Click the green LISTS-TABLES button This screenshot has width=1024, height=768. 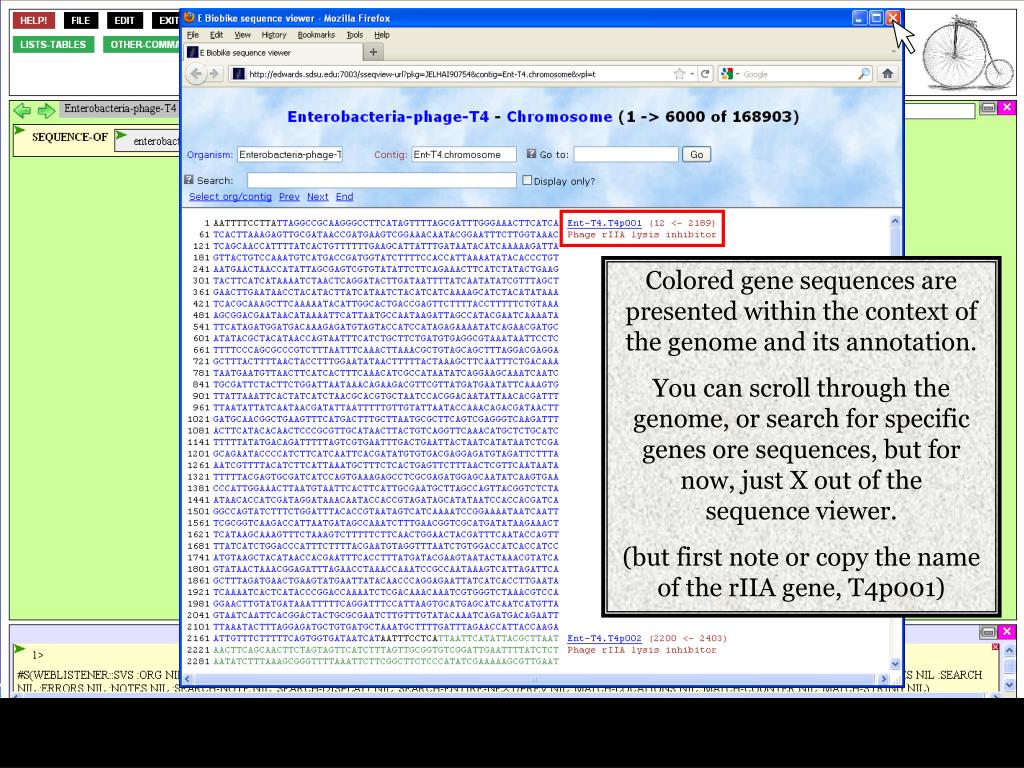[x=53, y=44]
